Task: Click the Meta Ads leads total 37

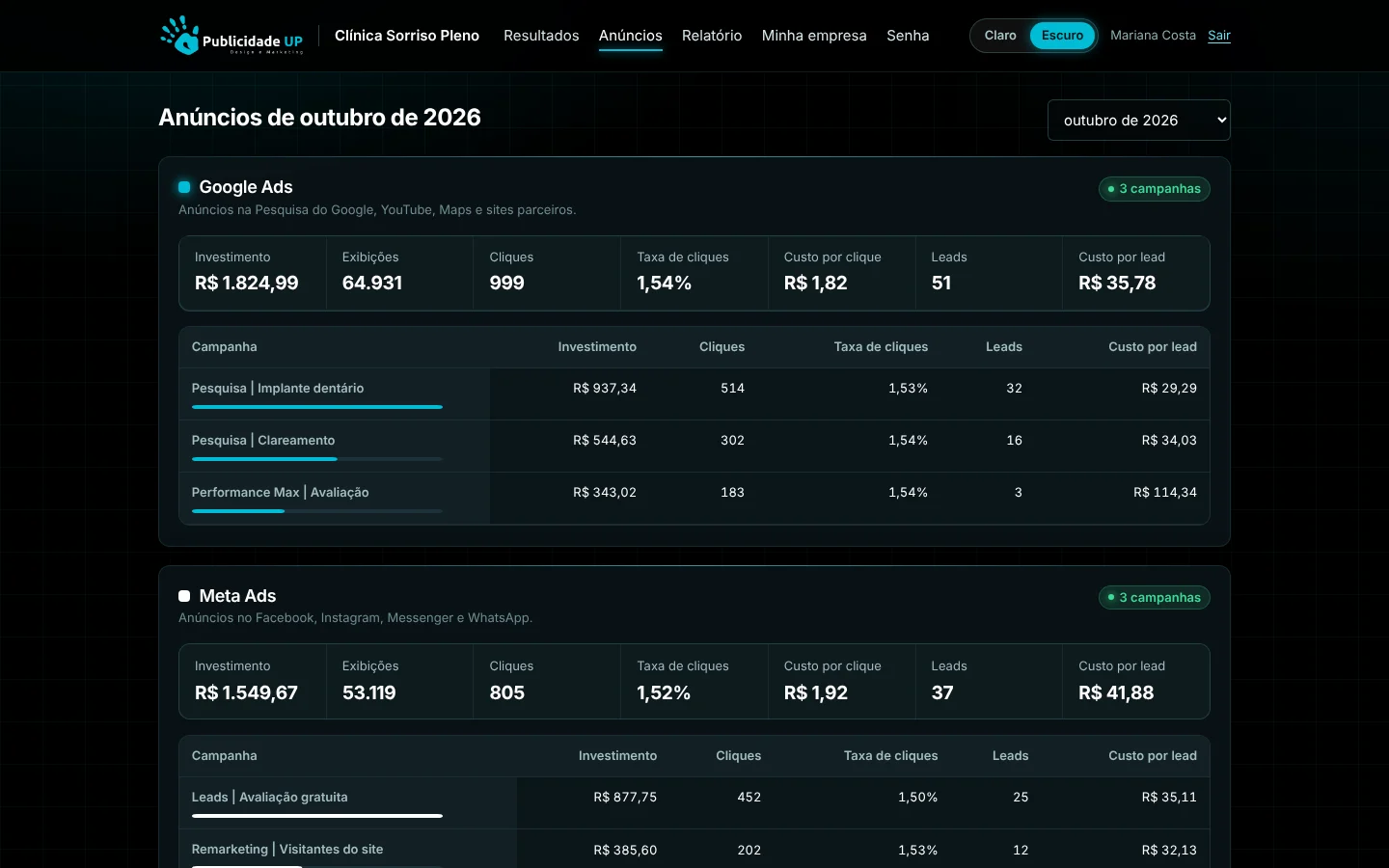Action: [942, 692]
